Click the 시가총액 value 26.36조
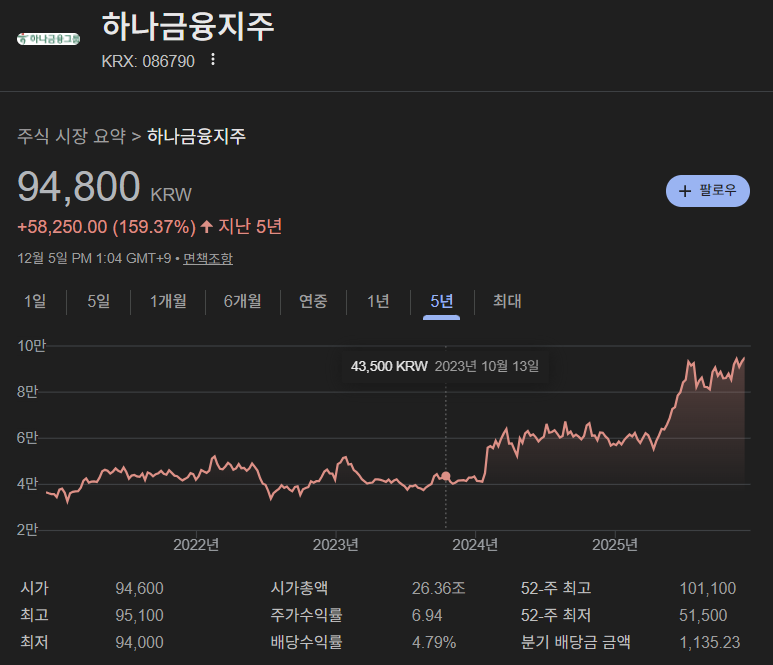 [x=438, y=588]
